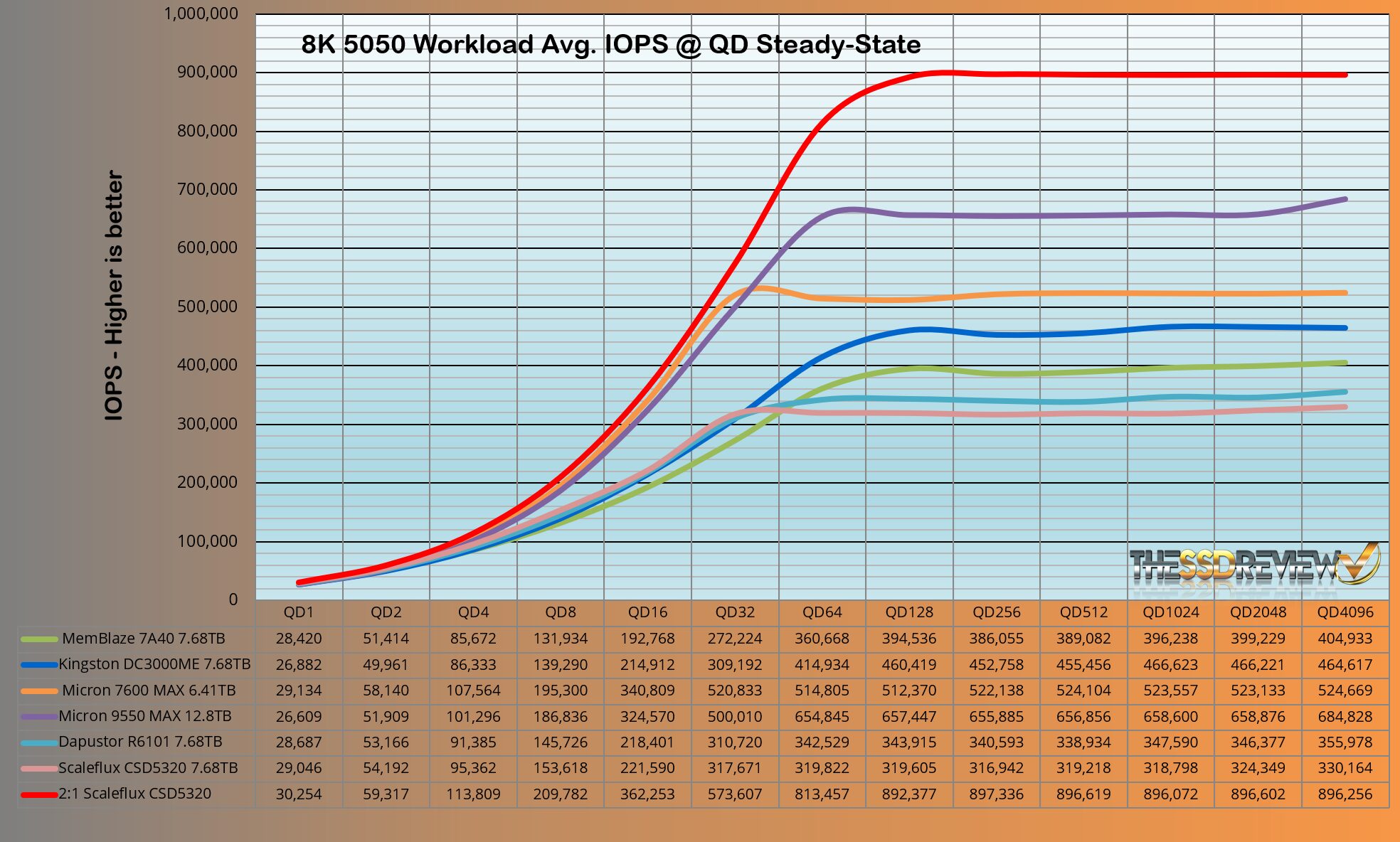
Task: Click the MemBlaze 7A40 7.68TB row label
Action: (143, 639)
